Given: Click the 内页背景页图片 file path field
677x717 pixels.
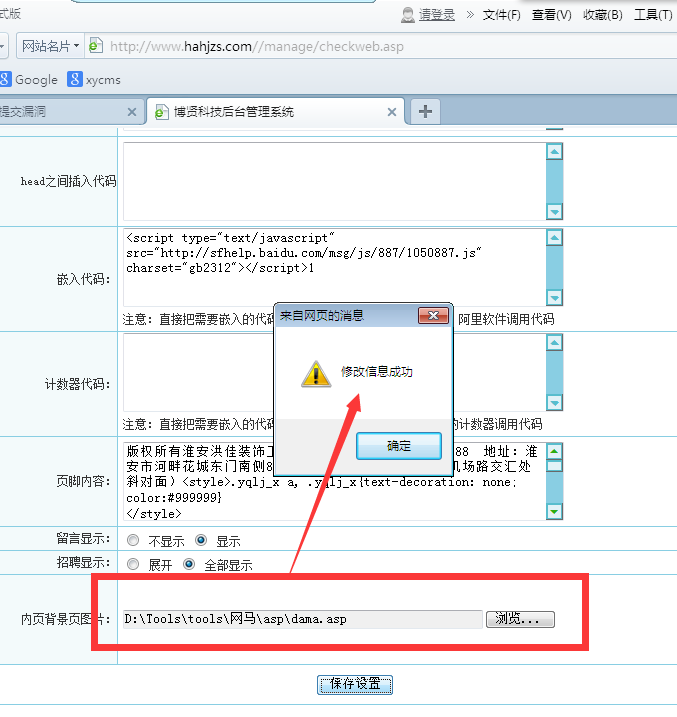Looking at the screenshot, I should tap(303, 619).
